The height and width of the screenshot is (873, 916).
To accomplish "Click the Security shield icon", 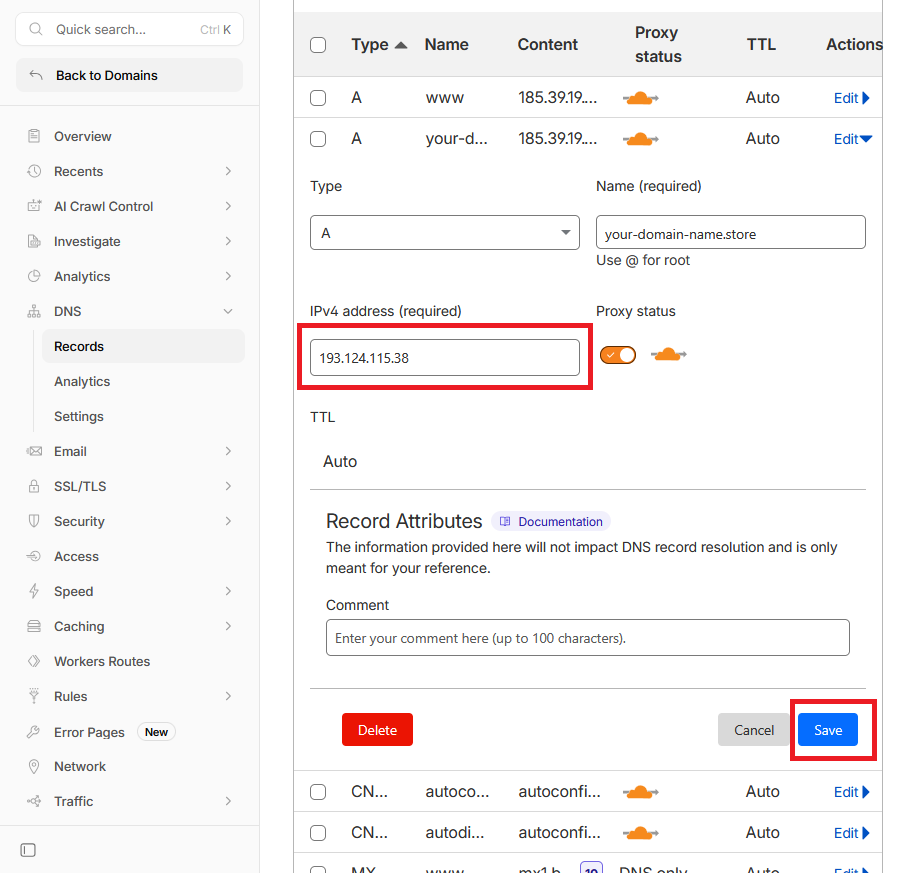I will (x=34, y=521).
